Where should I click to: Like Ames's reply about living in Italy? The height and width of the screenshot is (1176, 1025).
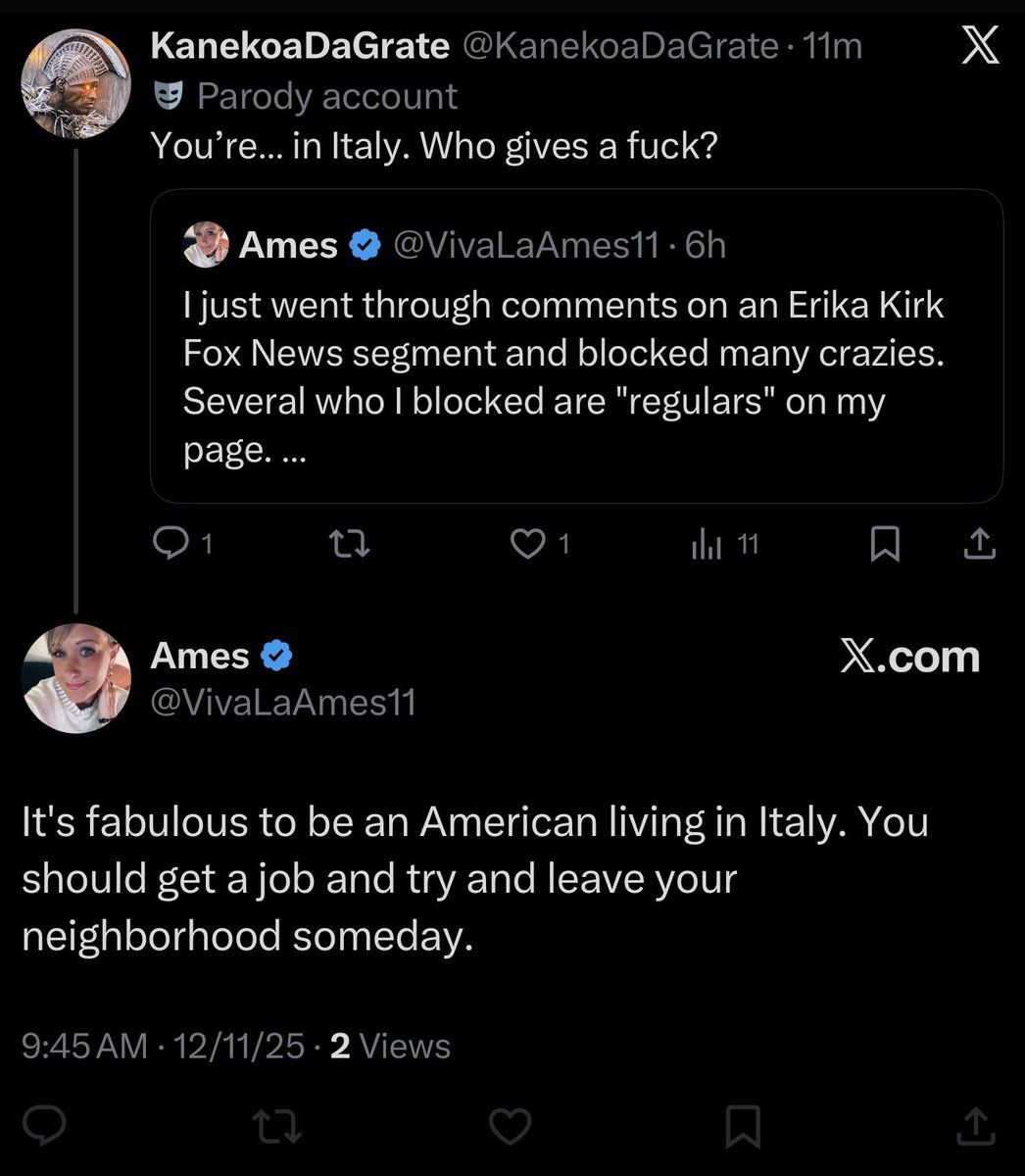[x=511, y=1124]
